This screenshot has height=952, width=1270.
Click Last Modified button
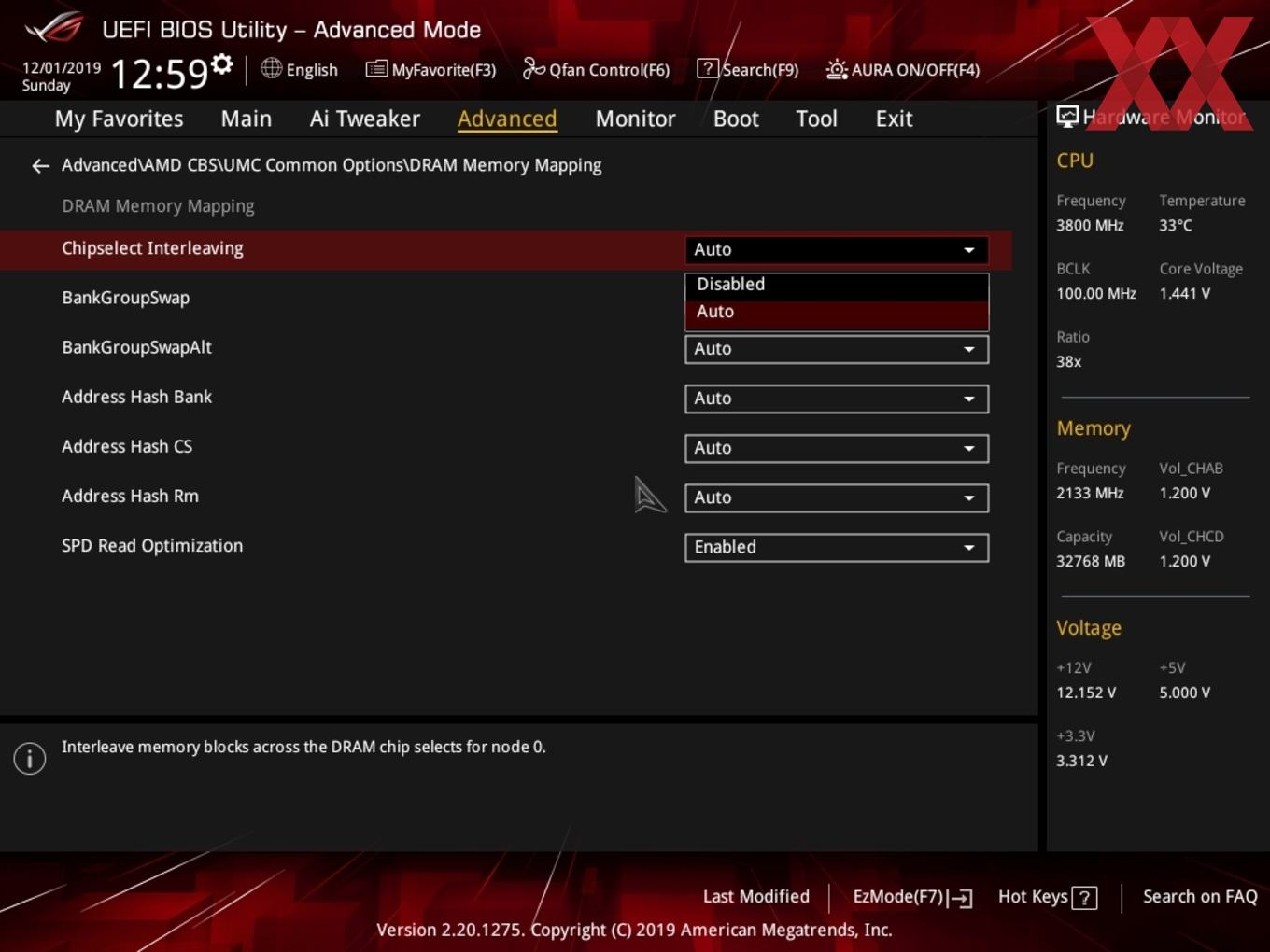click(x=755, y=897)
